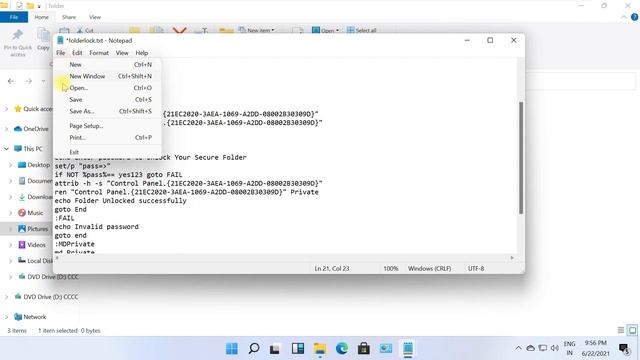Open the ribbon's Open dropdown

click(325, 30)
